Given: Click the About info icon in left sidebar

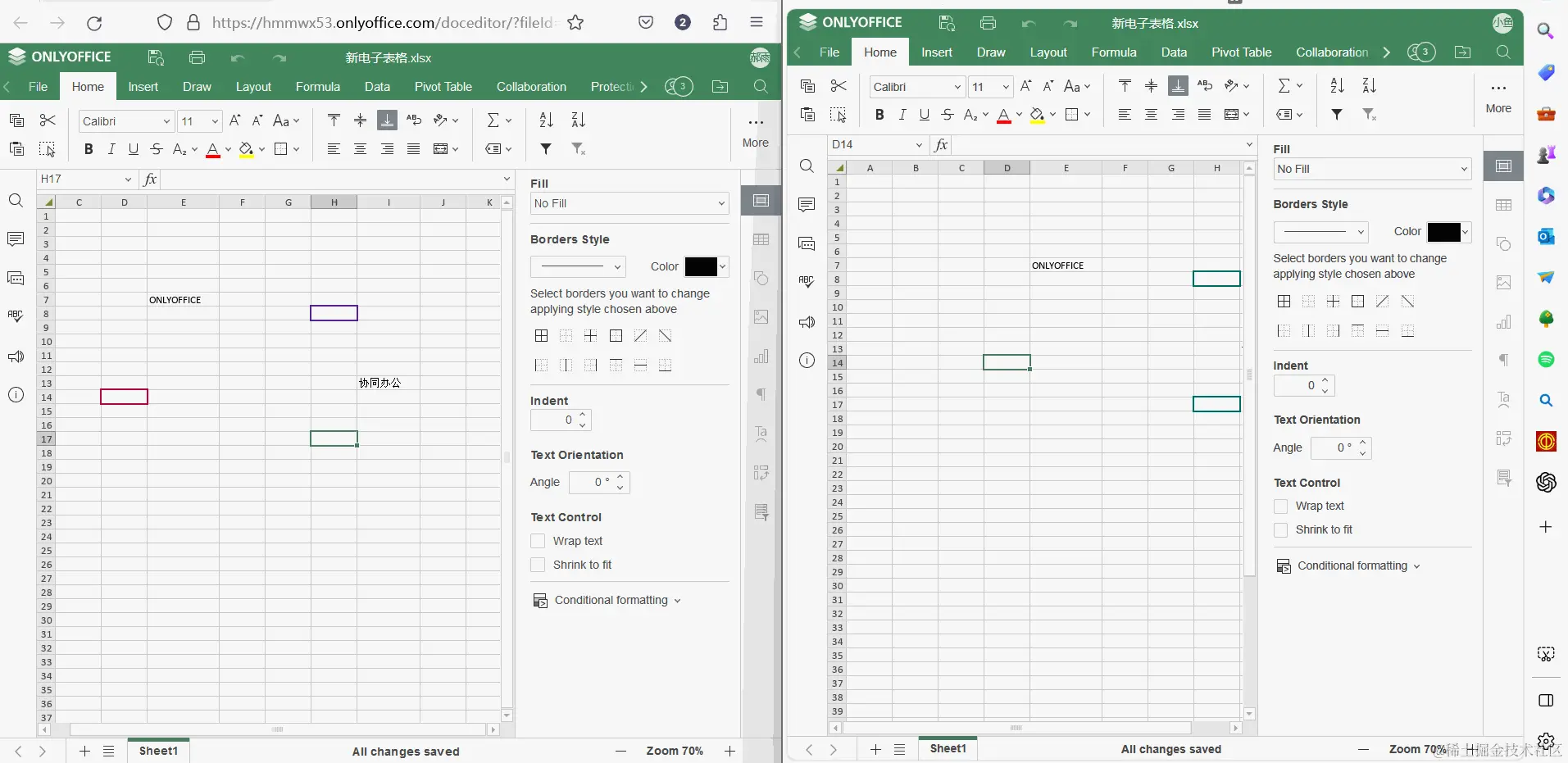Looking at the screenshot, I should (x=16, y=395).
